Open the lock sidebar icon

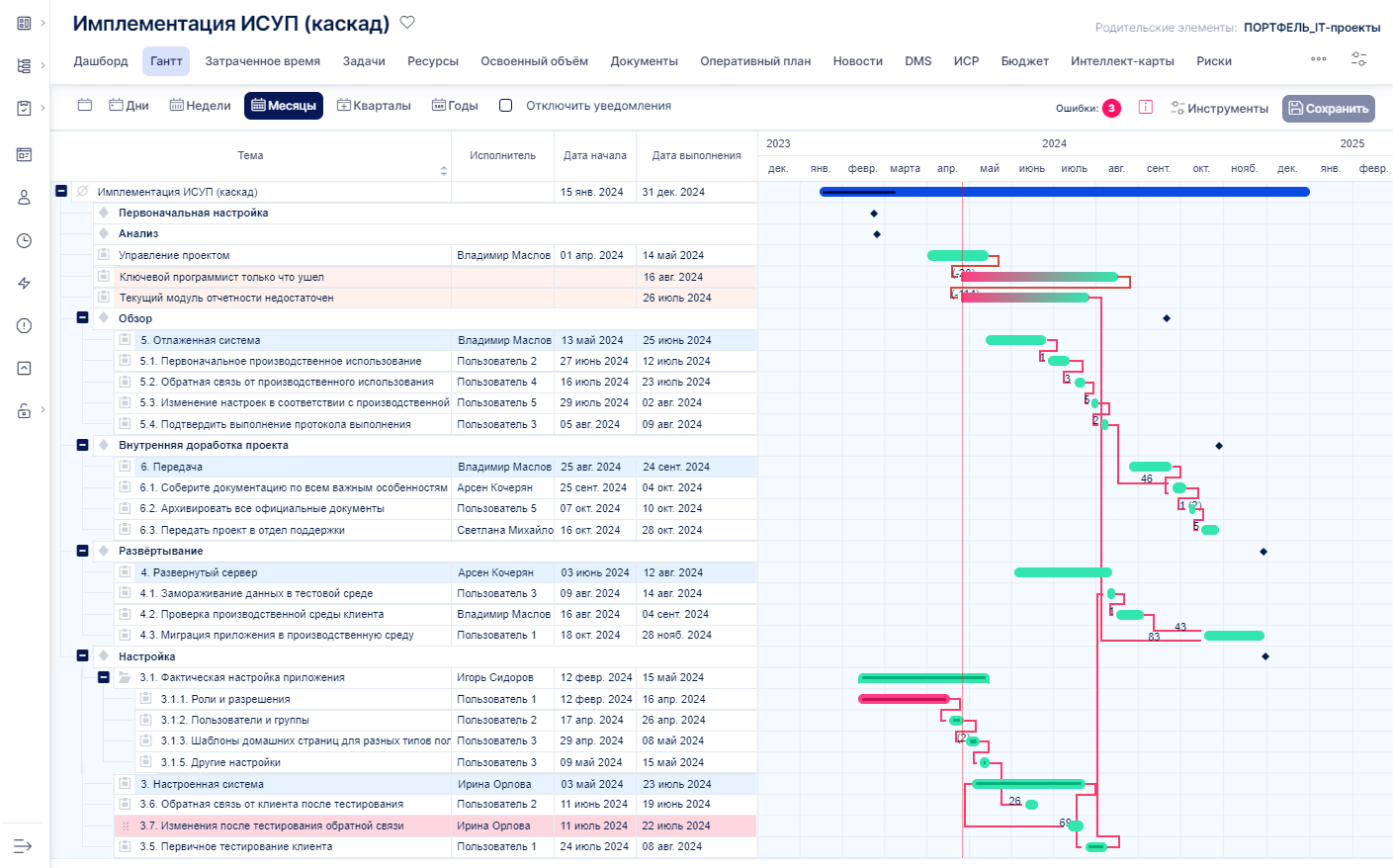coord(24,410)
